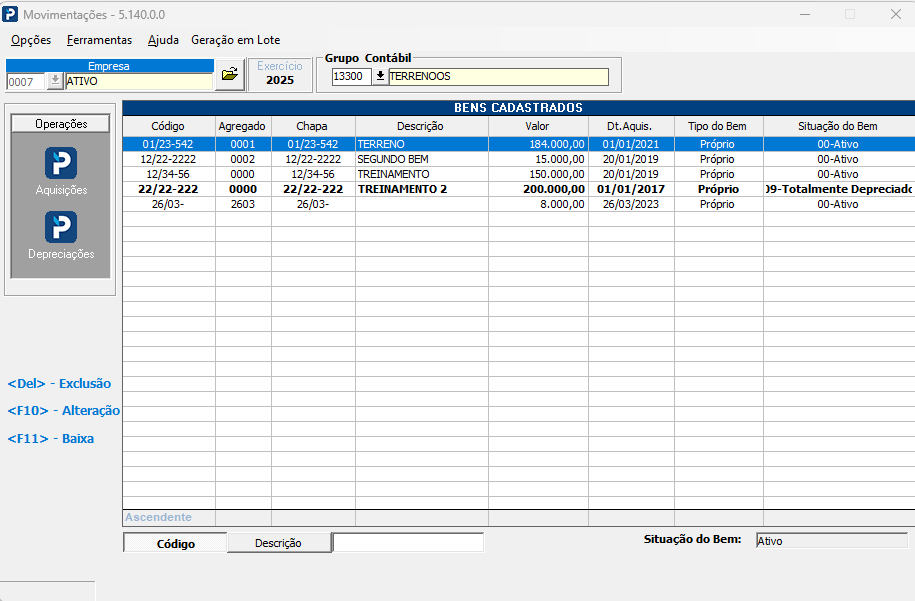Select the TREINAMENTO 2 row
This screenshot has height=601, width=915.
(x=518, y=189)
